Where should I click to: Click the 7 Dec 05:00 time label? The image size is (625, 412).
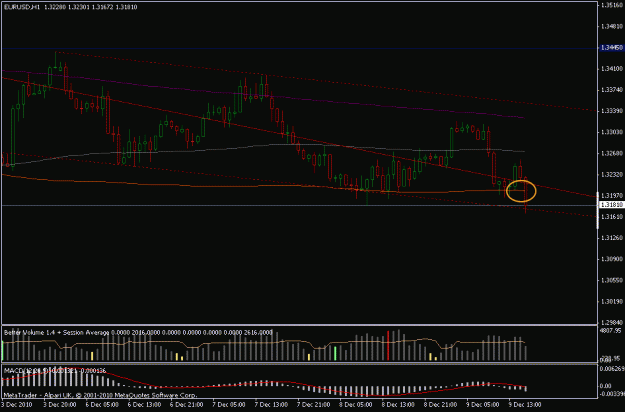coord(229,405)
